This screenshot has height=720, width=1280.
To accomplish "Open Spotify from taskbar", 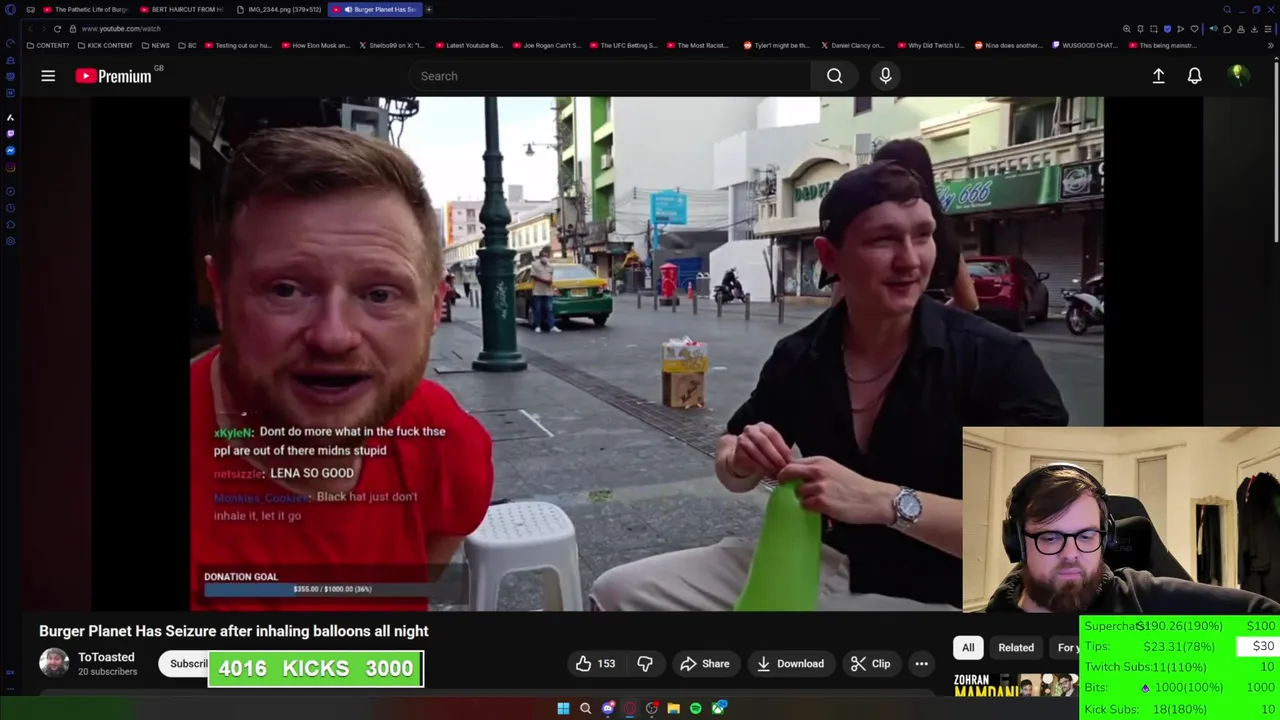I will 695,709.
